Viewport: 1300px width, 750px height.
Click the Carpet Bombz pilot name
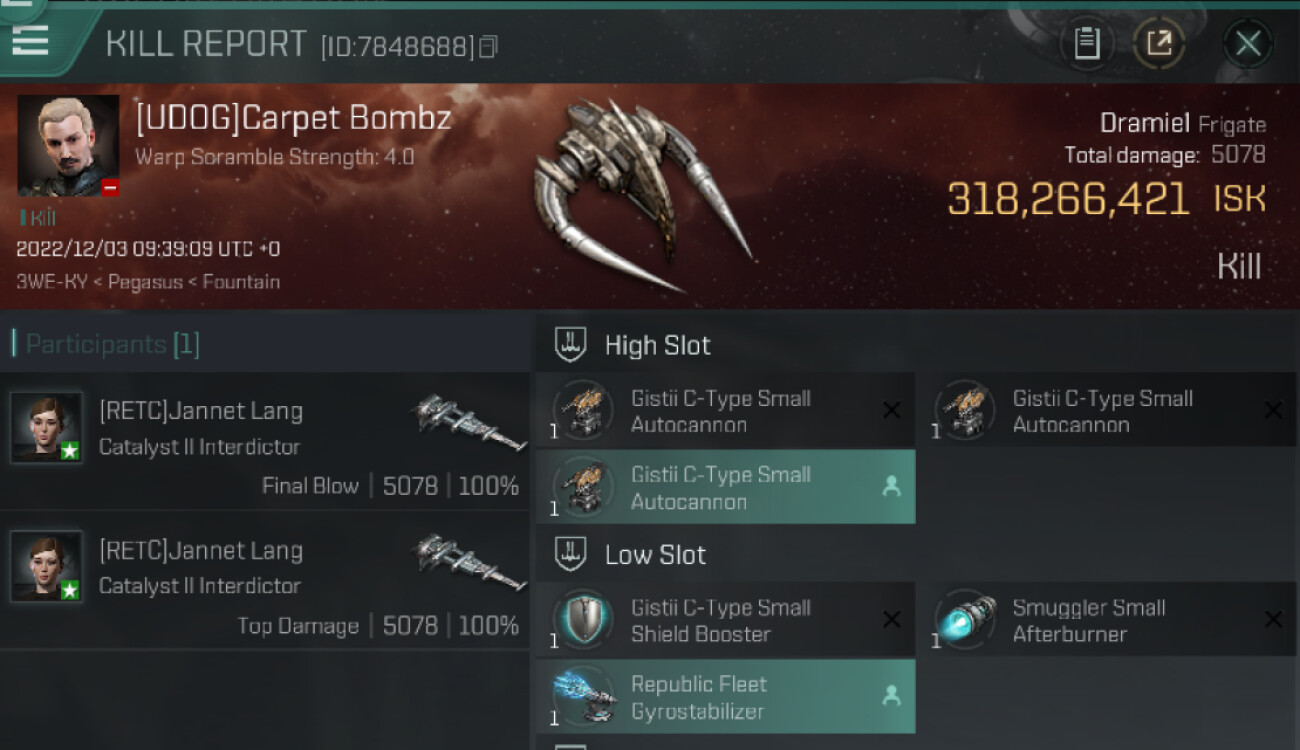294,118
